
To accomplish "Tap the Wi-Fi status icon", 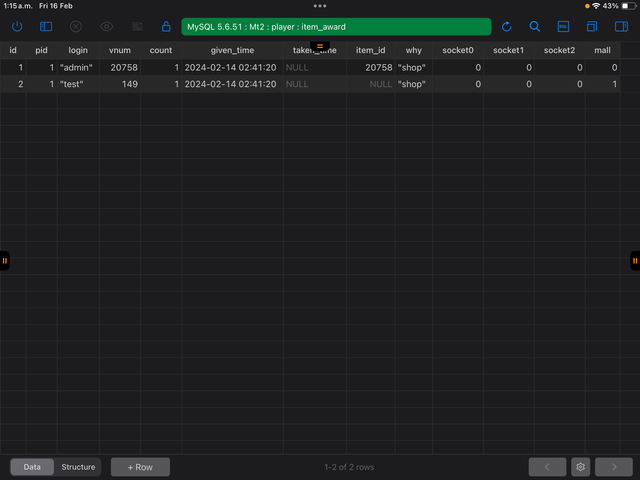I will [x=596, y=6].
